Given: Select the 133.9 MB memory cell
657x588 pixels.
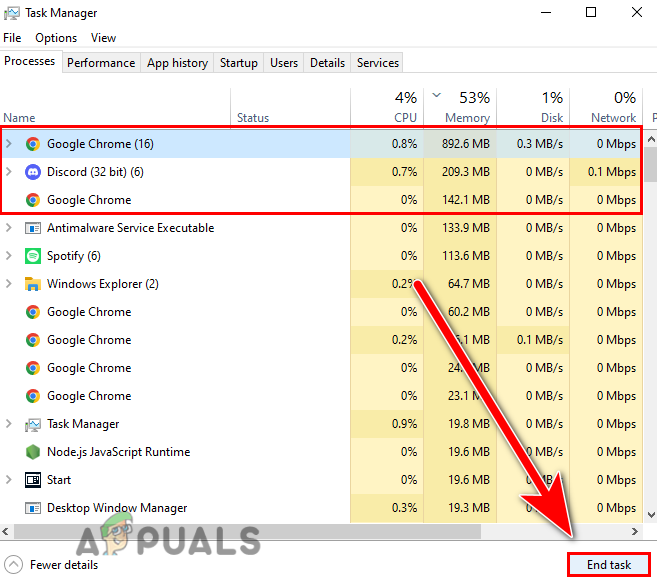Looking at the screenshot, I should [460, 228].
